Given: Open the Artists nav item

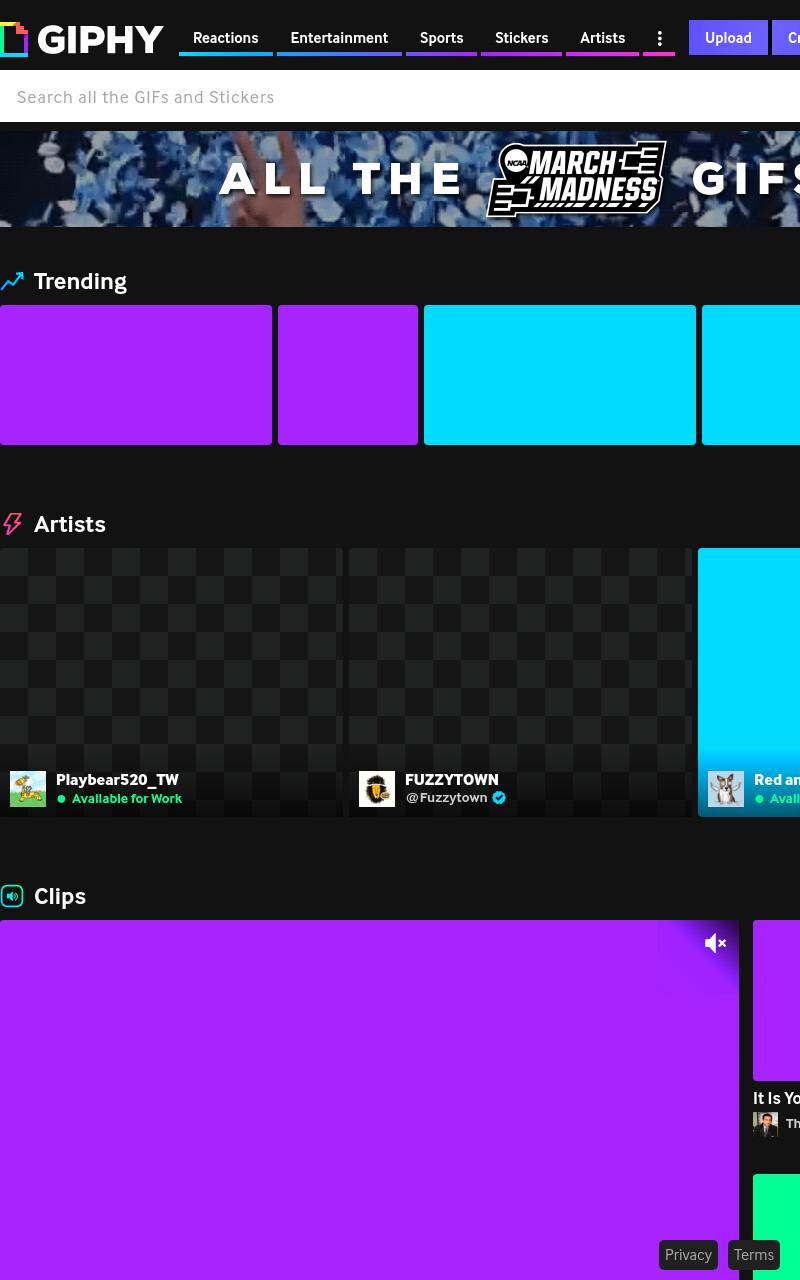Looking at the screenshot, I should click(x=602, y=38).
